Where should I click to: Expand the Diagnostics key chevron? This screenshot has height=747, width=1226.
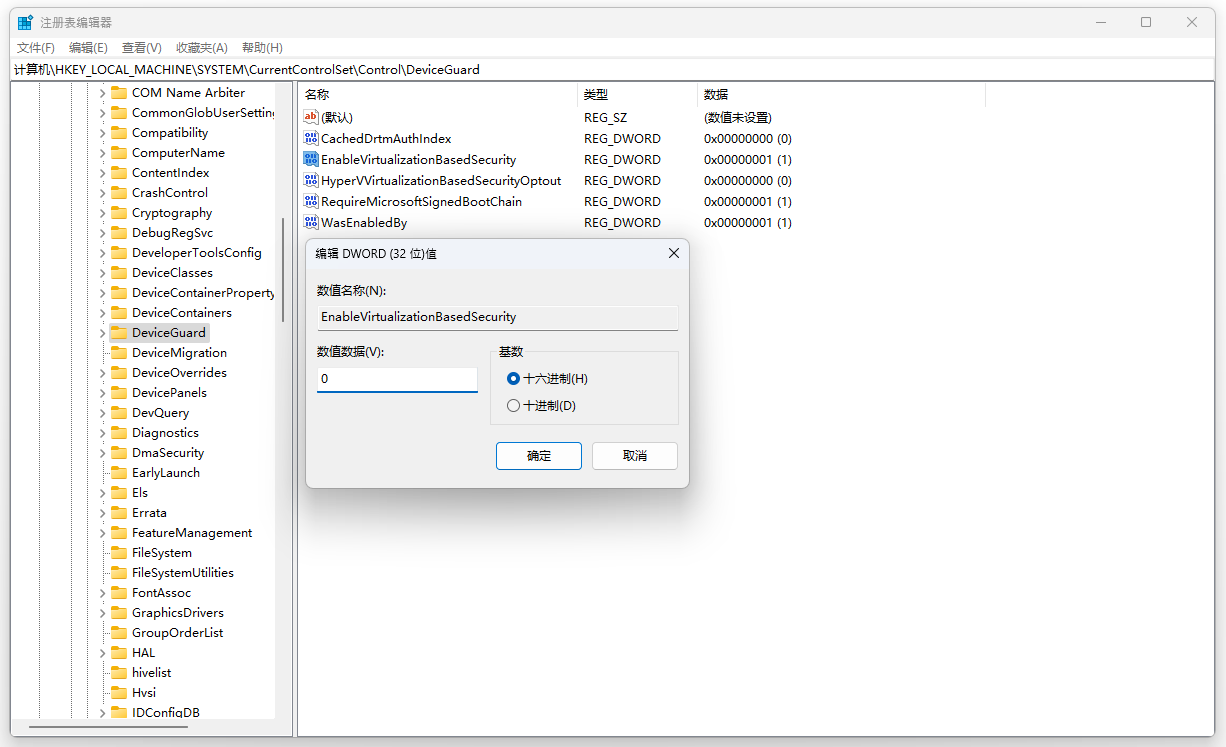coord(102,433)
